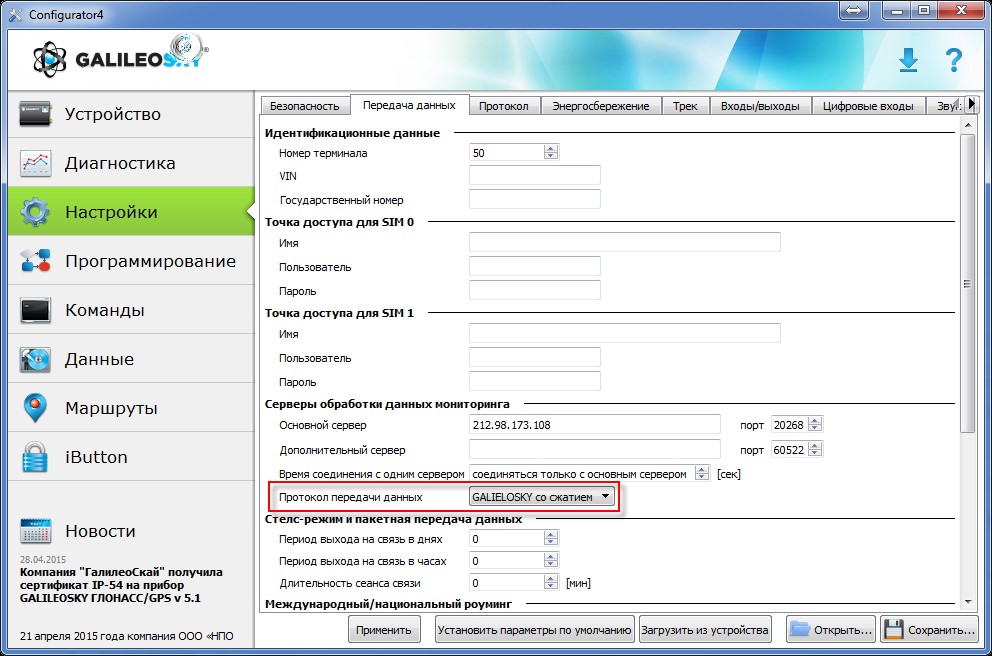Open iButton lock icon
This screenshot has width=992, height=656.
pyautogui.click(x=36, y=457)
